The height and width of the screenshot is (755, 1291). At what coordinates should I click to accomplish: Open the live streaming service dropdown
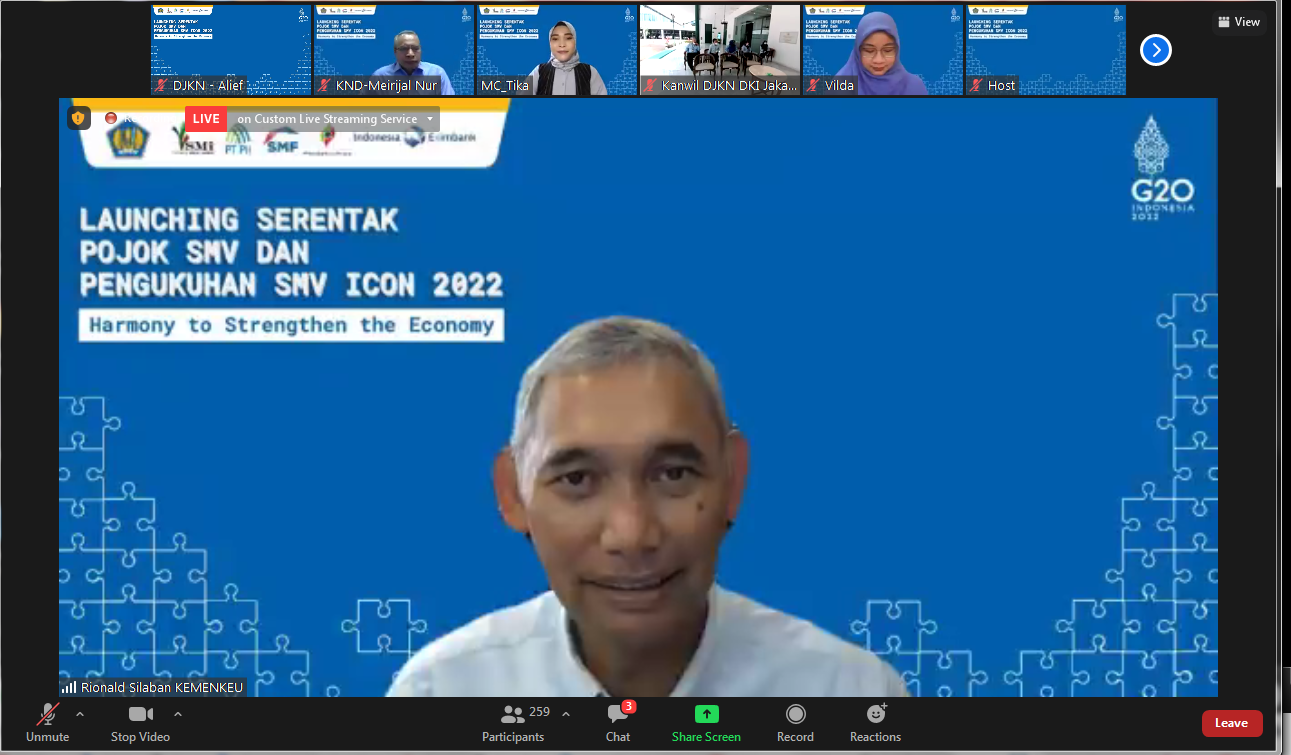431,119
